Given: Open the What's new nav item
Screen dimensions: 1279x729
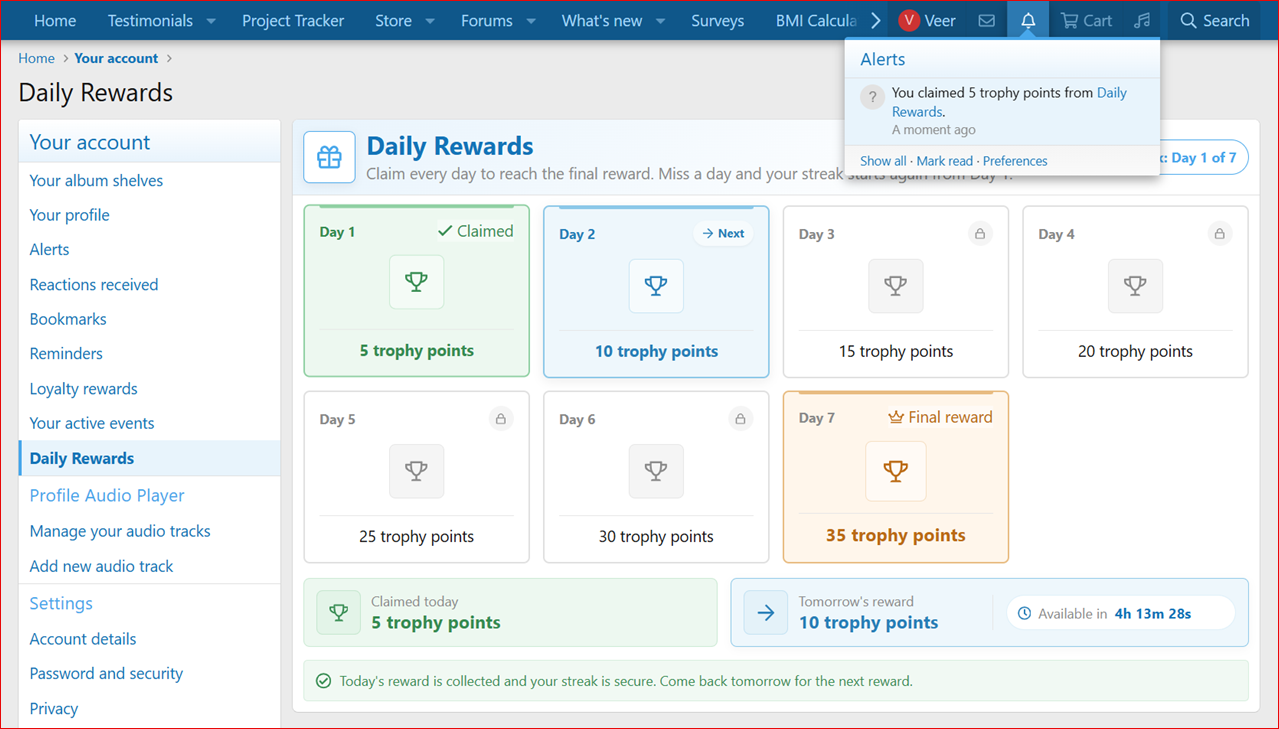Looking at the screenshot, I should click(x=602, y=20).
